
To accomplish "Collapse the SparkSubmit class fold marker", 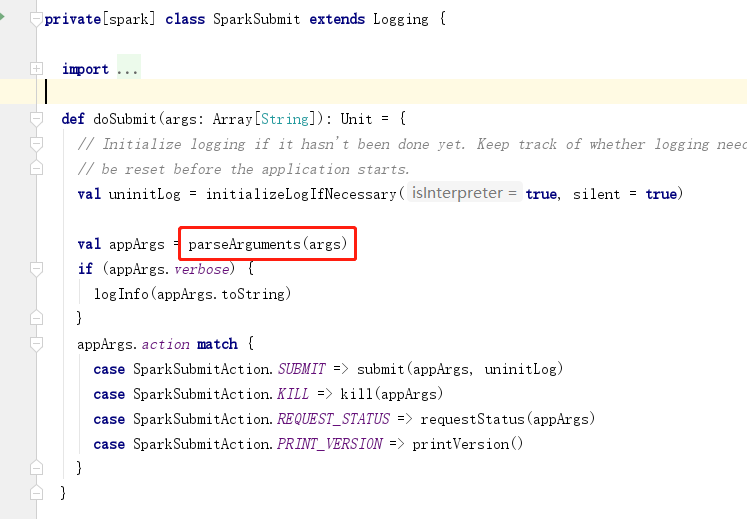I will point(36,19).
